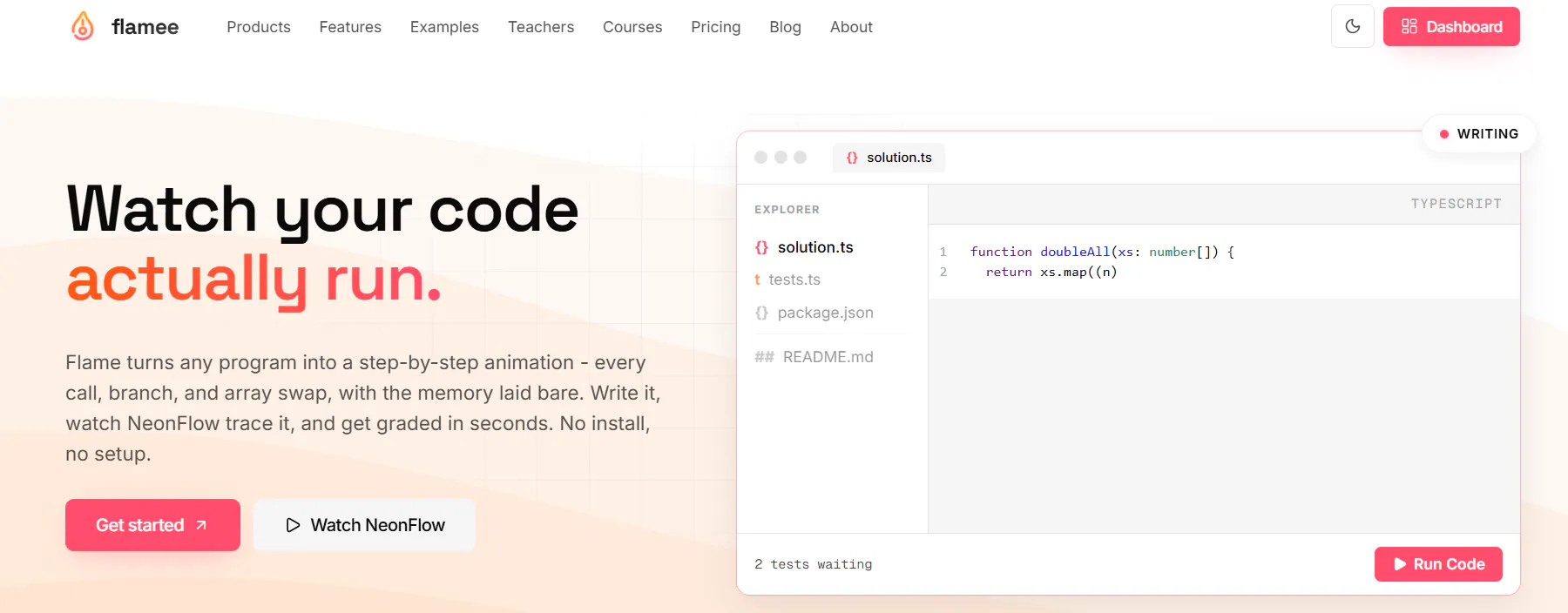Go to the Examples nav link

[444, 27]
